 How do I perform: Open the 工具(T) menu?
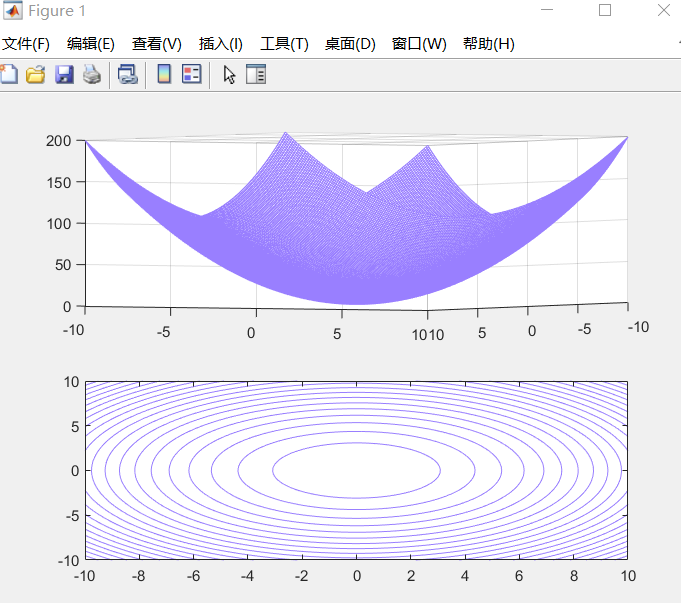(x=284, y=44)
